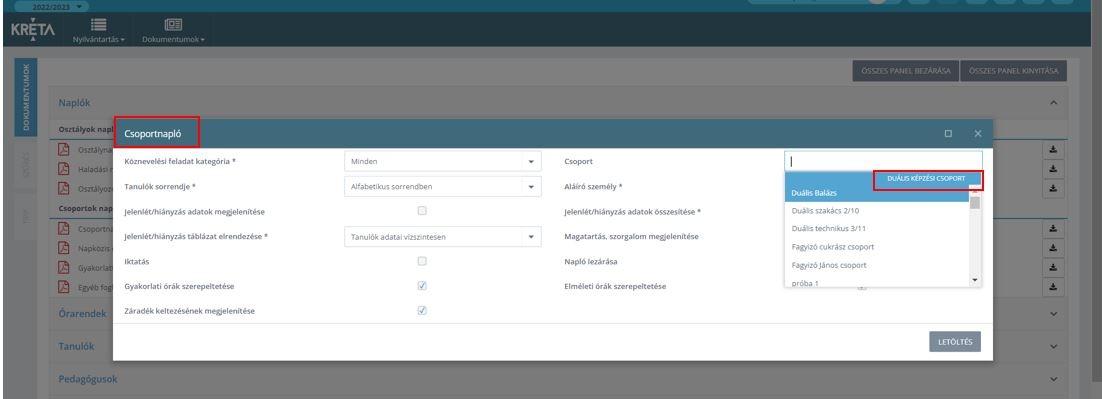Viewport: 1102px width, 399px height.
Task: Click the Csoport search input field
Action: tap(883, 162)
